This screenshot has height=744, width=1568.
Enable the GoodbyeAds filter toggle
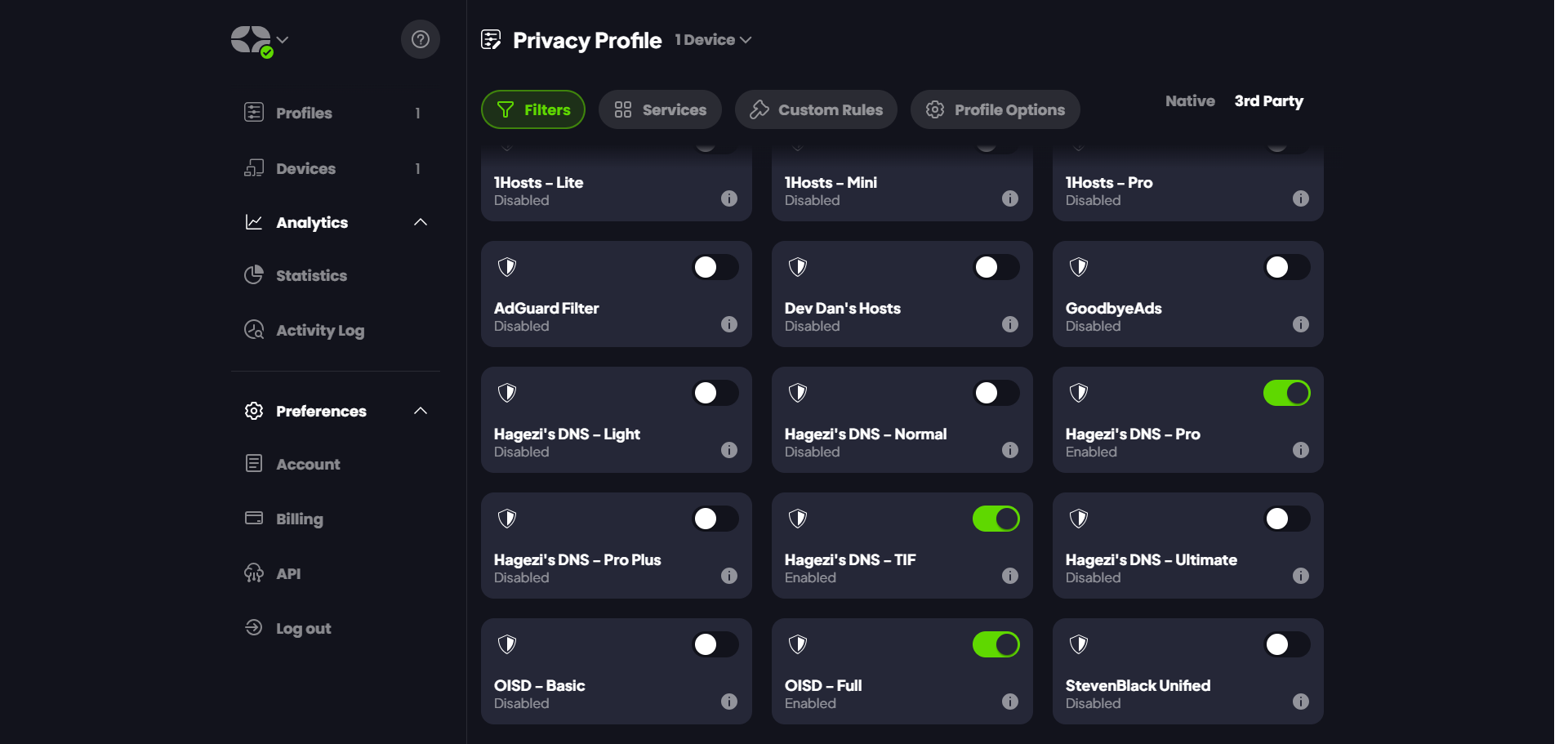coord(1286,267)
